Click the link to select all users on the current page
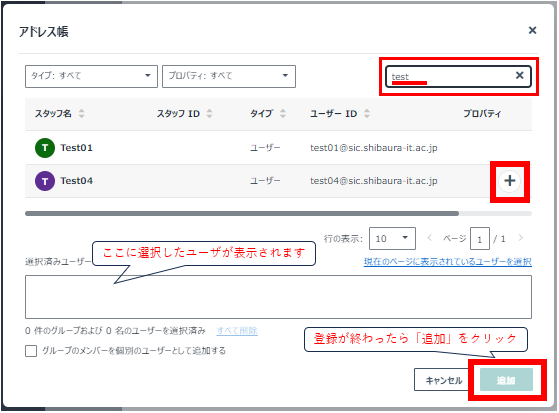Image resolution: width=559 pixels, height=413 pixels. (x=447, y=262)
